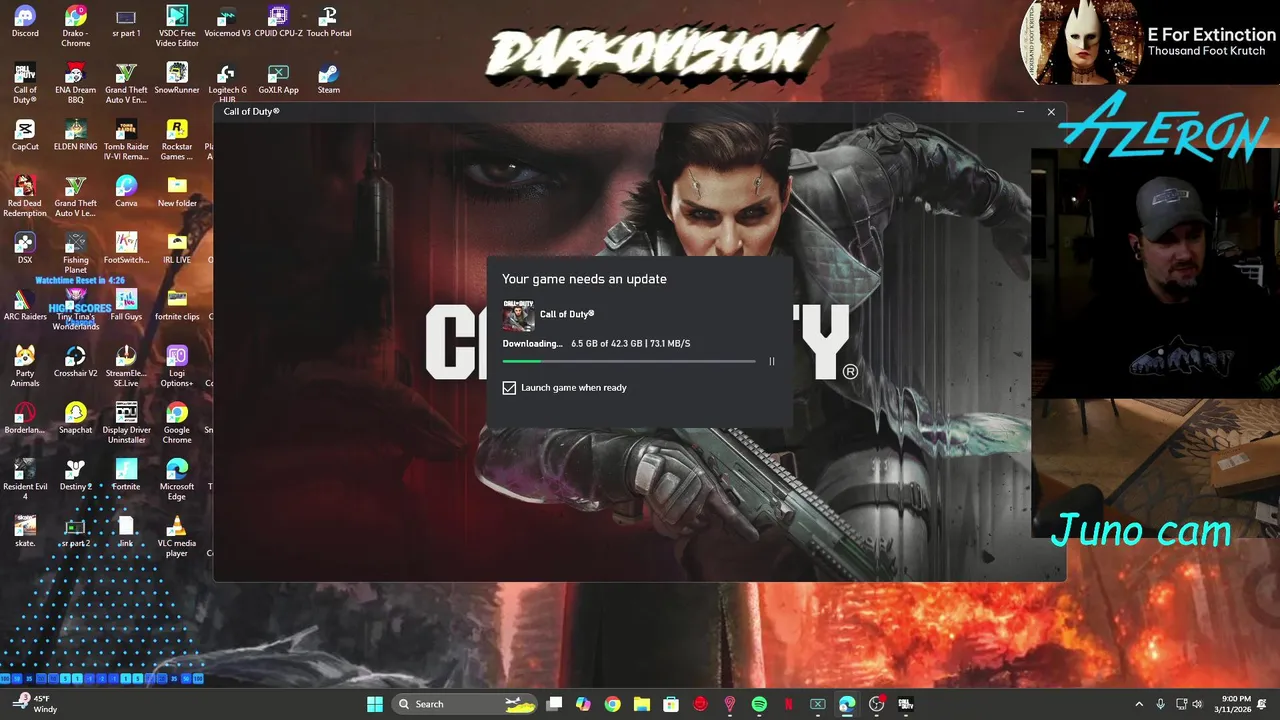Viewport: 1280px width, 720px height.
Task: Toggle the Launch game when ready checkbox
Action: [509, 388]
